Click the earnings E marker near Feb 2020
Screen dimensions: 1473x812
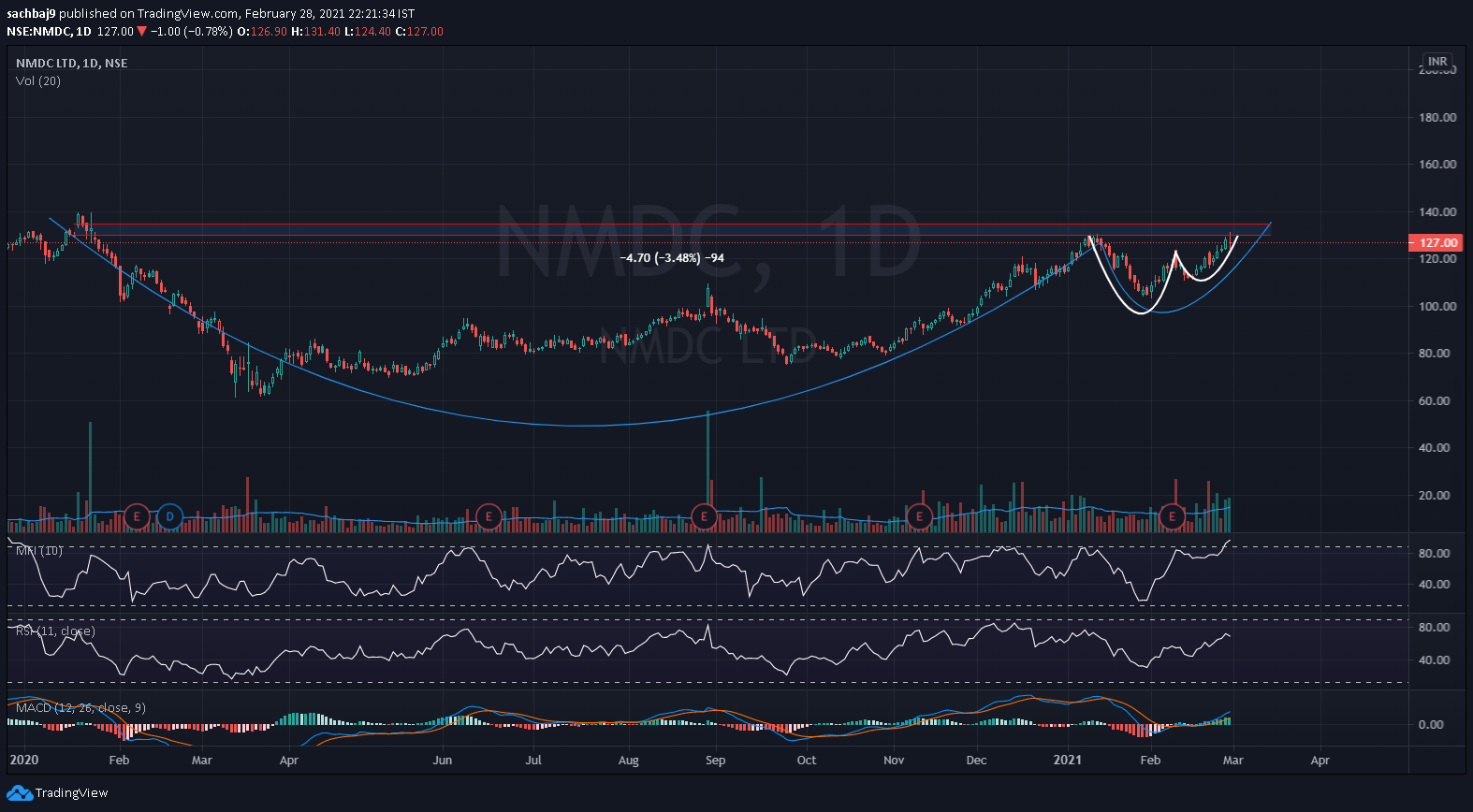[x=137, y=516]
